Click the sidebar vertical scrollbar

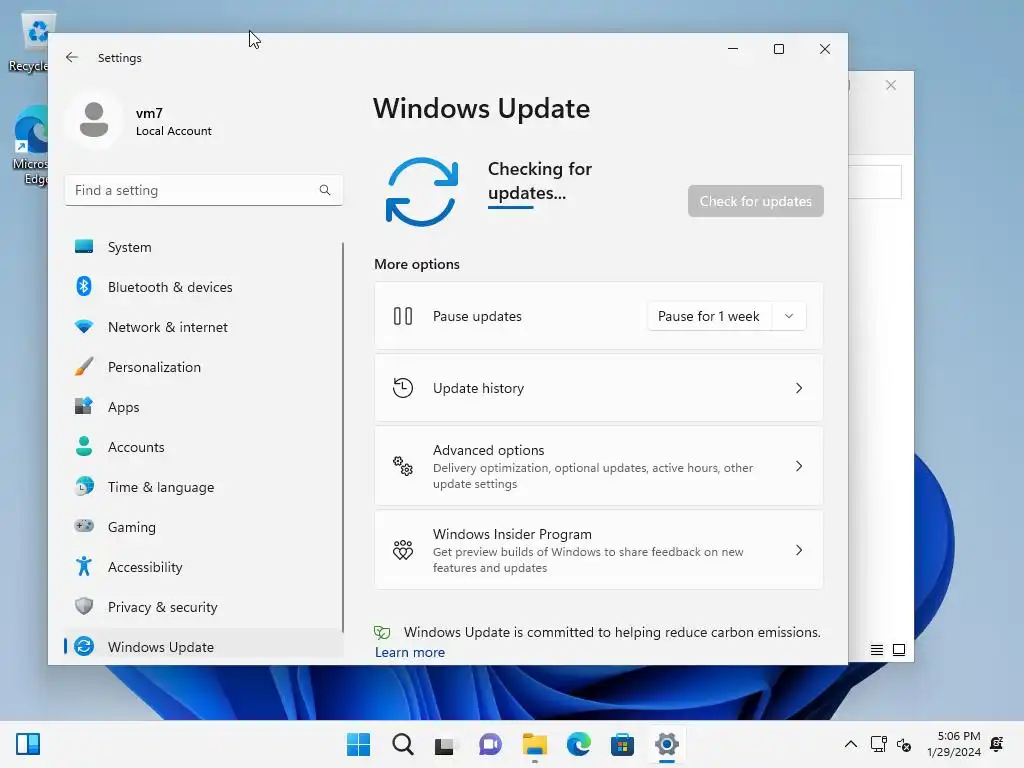click(x=343, y=436)
